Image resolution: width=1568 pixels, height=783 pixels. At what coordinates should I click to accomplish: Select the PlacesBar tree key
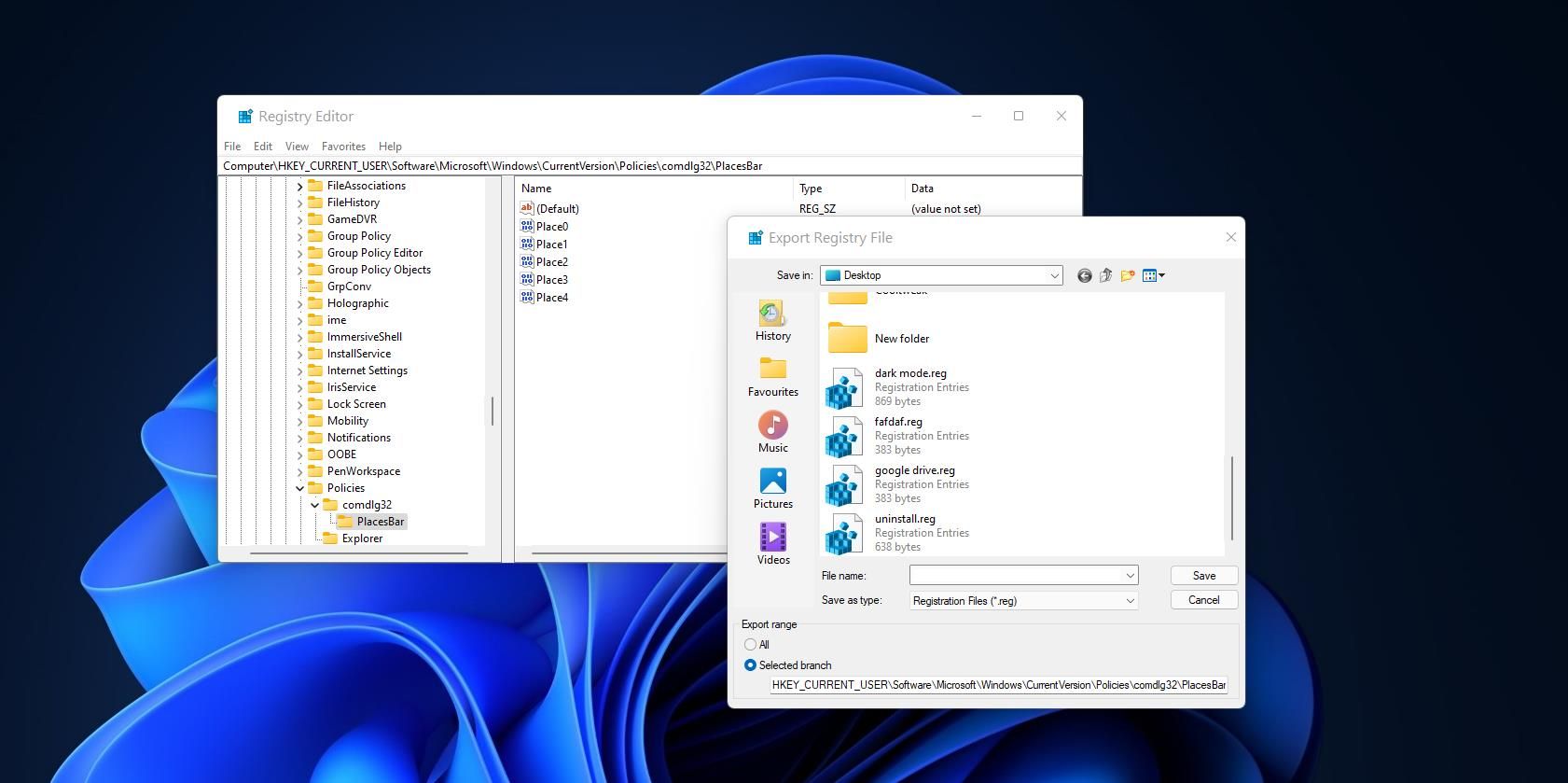pos(380,522)
